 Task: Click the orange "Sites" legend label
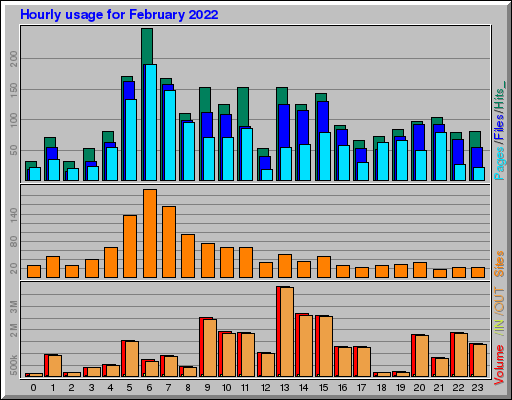click(x=499, y=264)
